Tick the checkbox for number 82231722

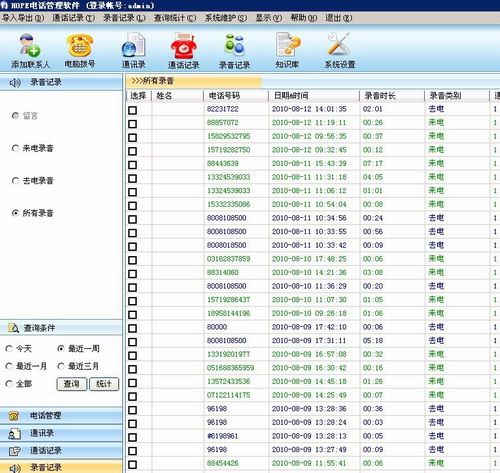click(x=133, y=110)
